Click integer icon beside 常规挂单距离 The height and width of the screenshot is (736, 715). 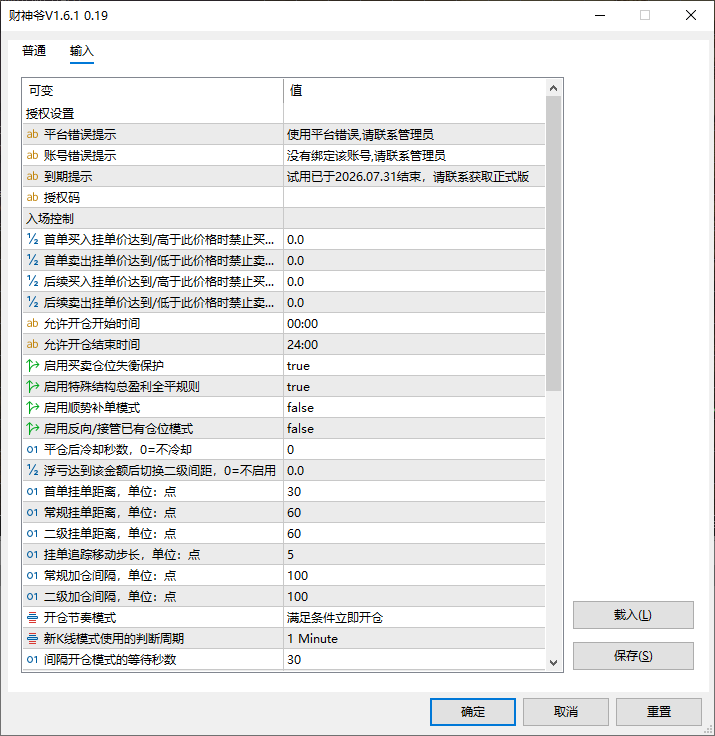(32, 513)
